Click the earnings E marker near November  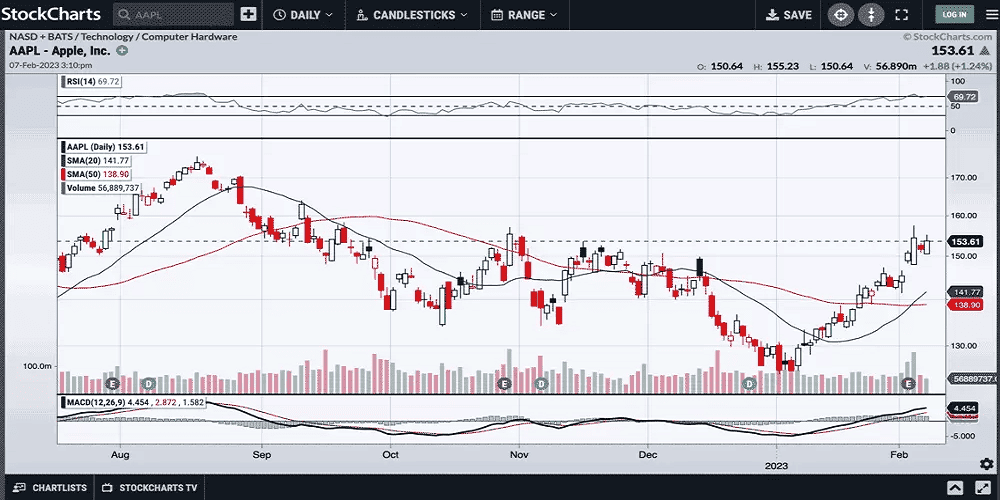point(503,384)
